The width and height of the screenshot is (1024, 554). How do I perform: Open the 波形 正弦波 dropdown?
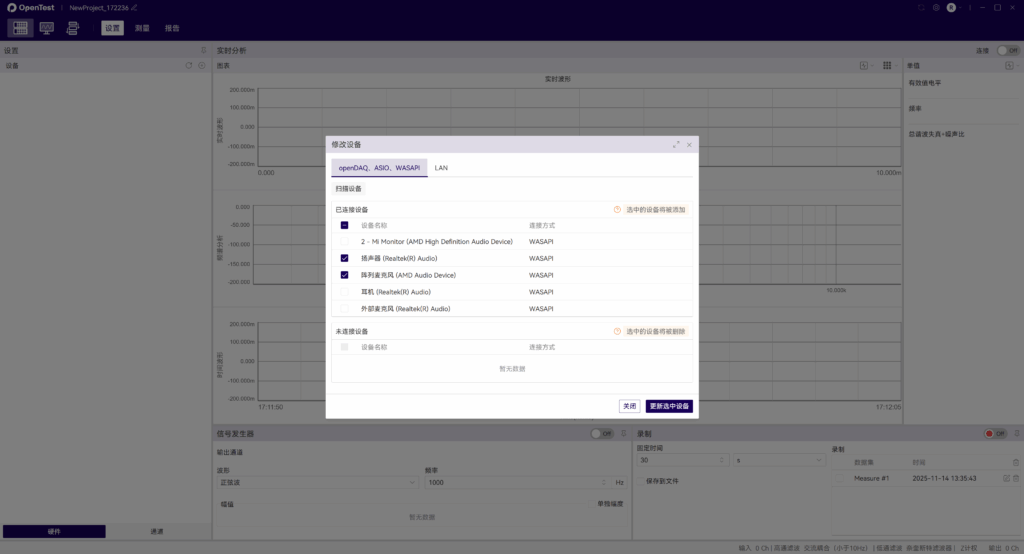pyautogui.click(x=317, y=482)
